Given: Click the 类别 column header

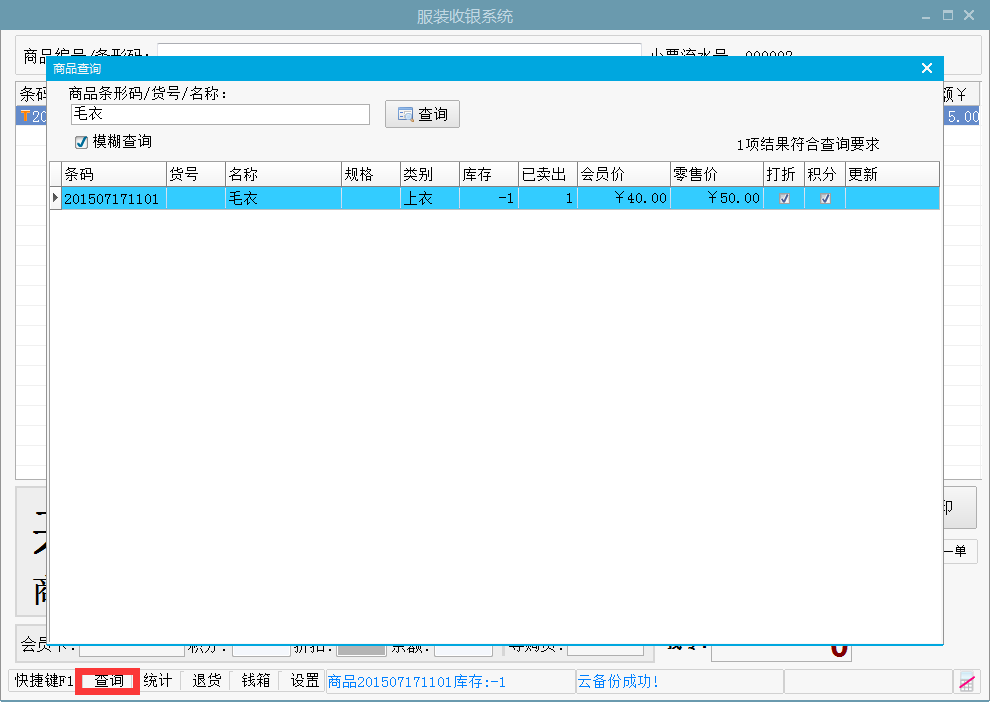Looking at the screenshot, I should 429,174.
